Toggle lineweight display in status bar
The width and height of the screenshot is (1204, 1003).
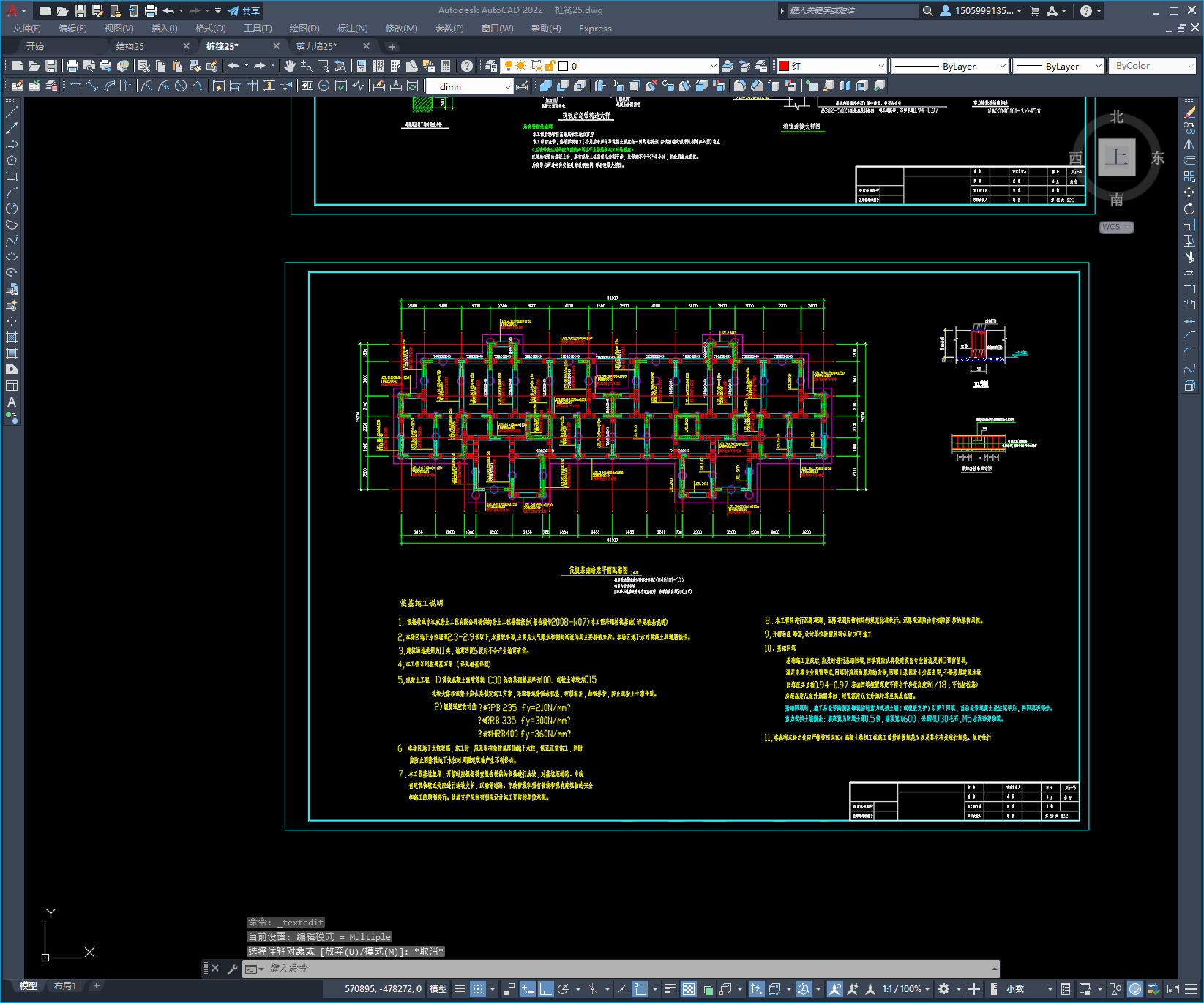[670, 989]
